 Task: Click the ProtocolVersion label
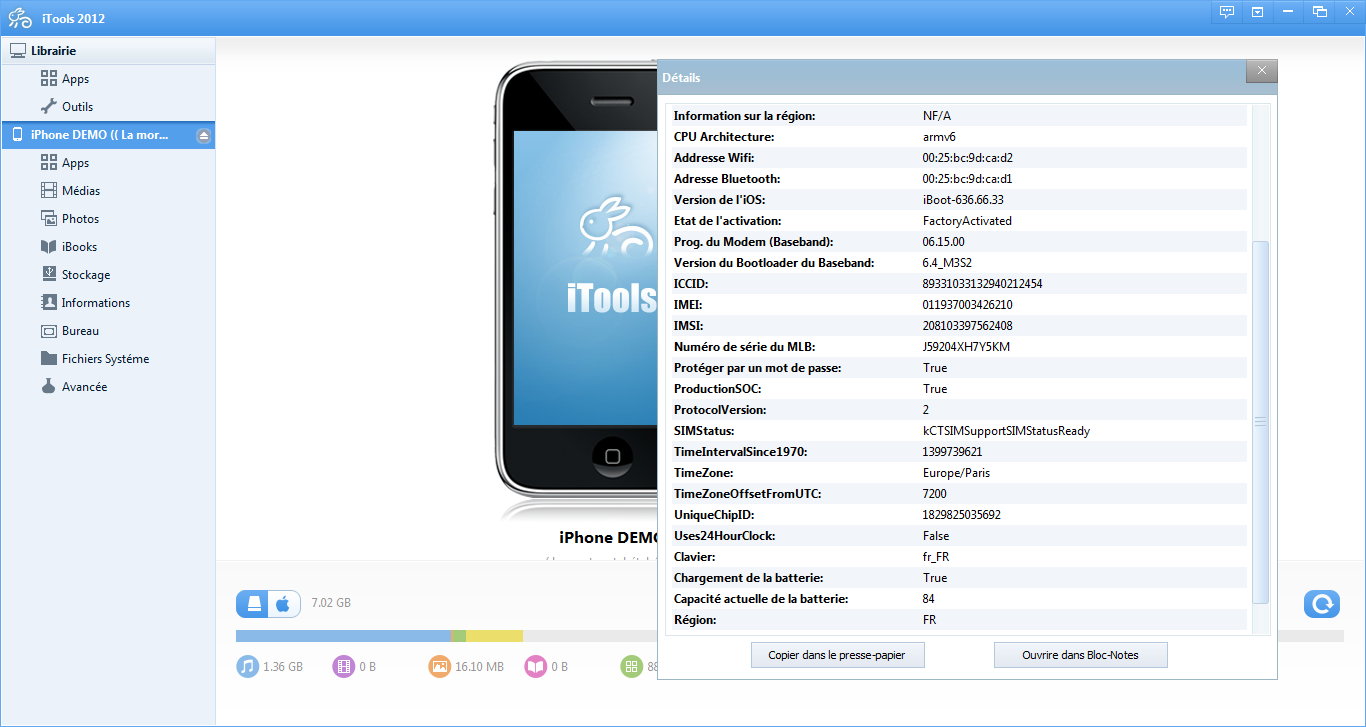click(720, 410)
